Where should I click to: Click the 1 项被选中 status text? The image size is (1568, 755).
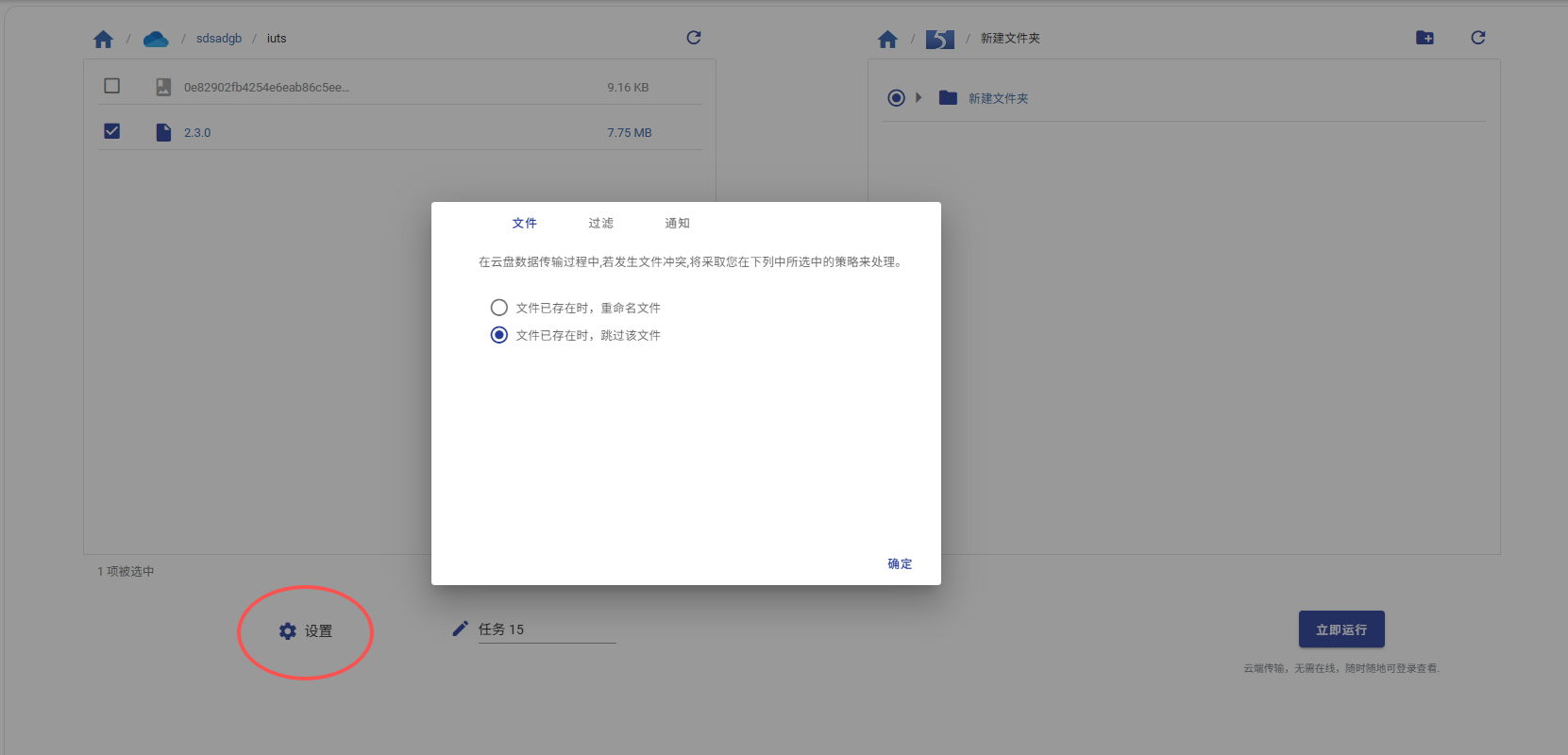coord(126,572)
